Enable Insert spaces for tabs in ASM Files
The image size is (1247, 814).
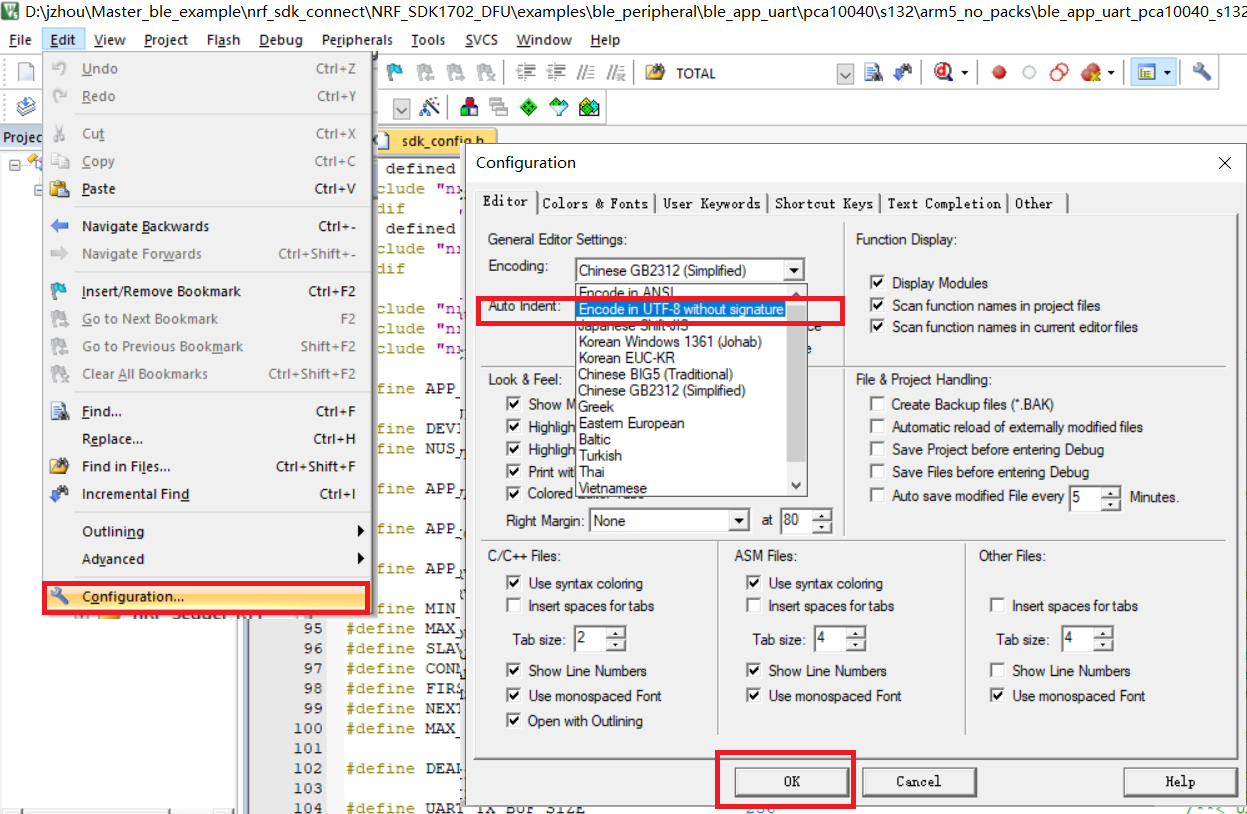pyautogui.click(x=753, y=606)
